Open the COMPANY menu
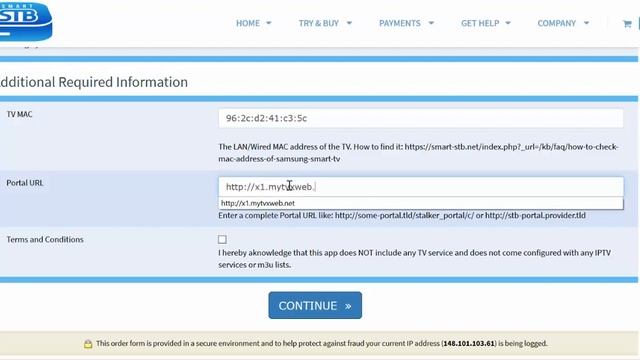Image resolution: width=640 pixels, height=360 pixels. pyautogui.click(x=556, y=23)
